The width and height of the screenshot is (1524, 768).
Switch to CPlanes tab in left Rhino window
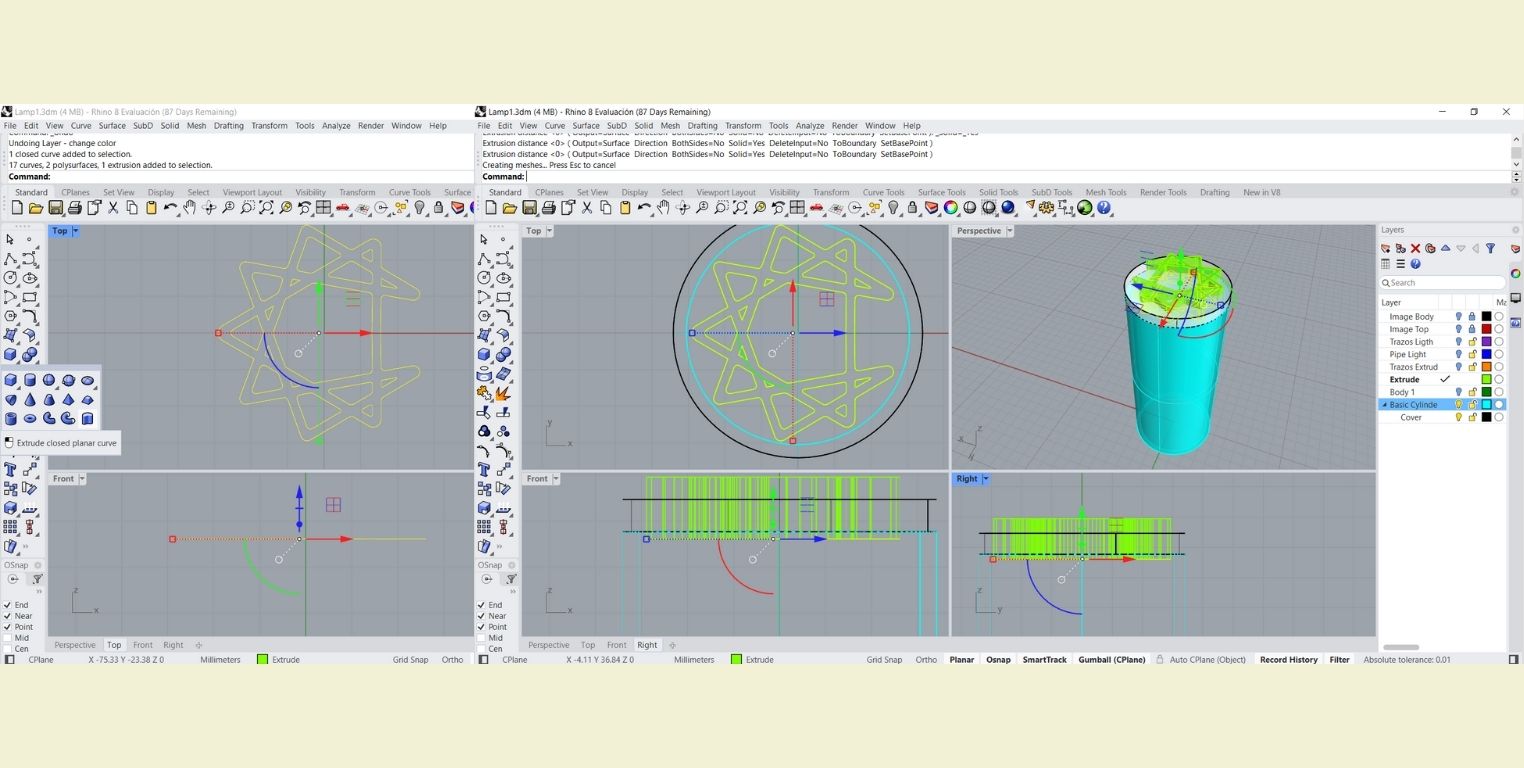pyautogui.click(x=75, y=192)
